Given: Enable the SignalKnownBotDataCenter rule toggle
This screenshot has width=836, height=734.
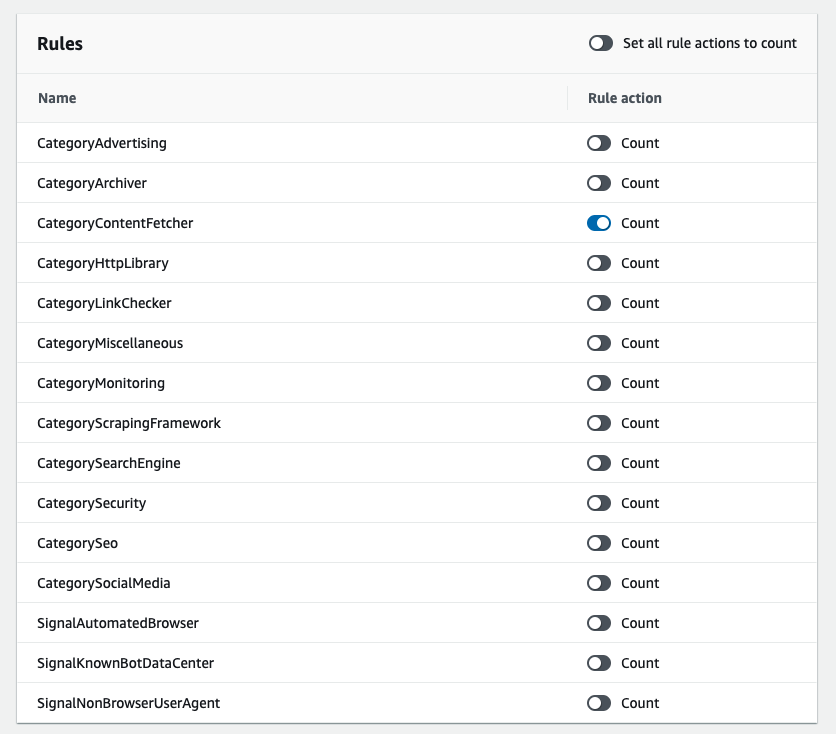Looking at the screenshot, I should (x=598, y=663).
